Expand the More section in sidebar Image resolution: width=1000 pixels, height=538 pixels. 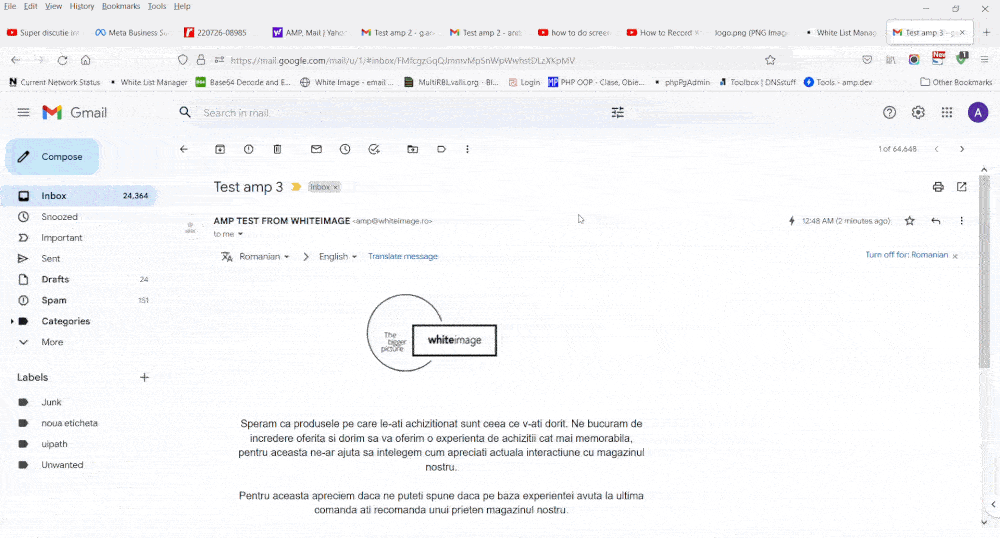click(52, 342)
